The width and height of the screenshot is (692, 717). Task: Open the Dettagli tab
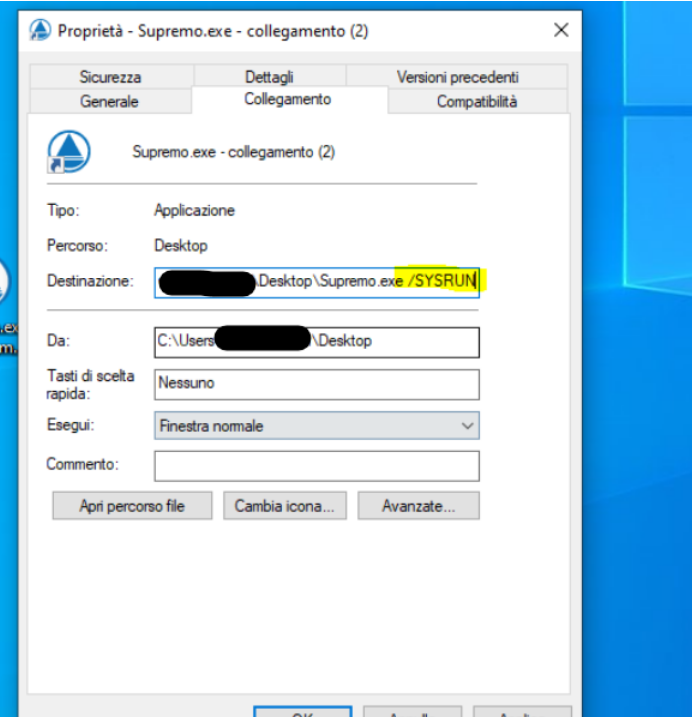tap(269, 77)
